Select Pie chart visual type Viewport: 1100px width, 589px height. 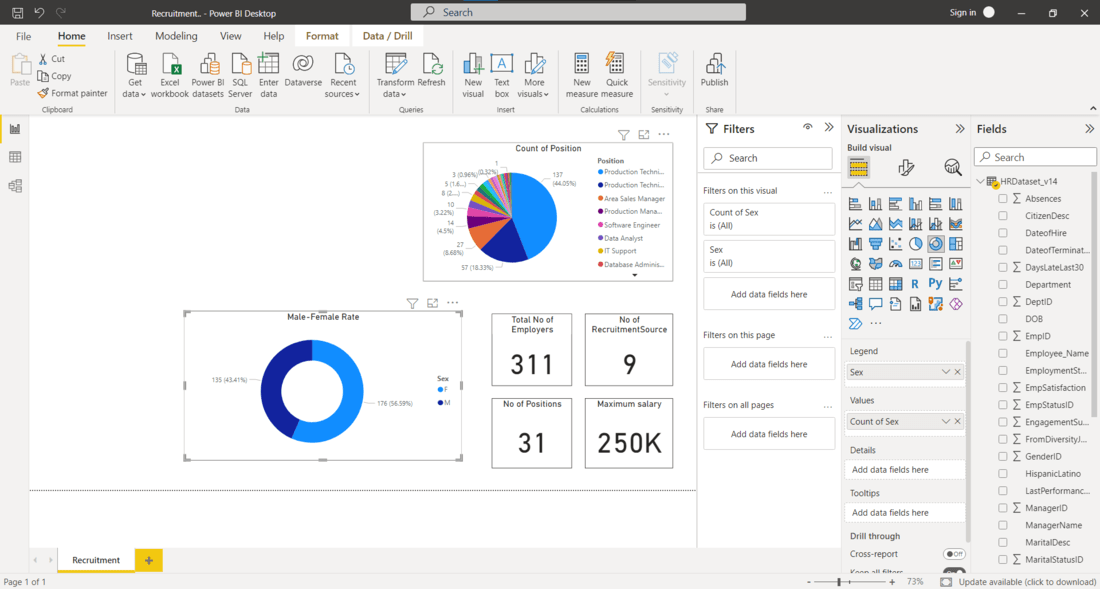click(x=915, y=244)
